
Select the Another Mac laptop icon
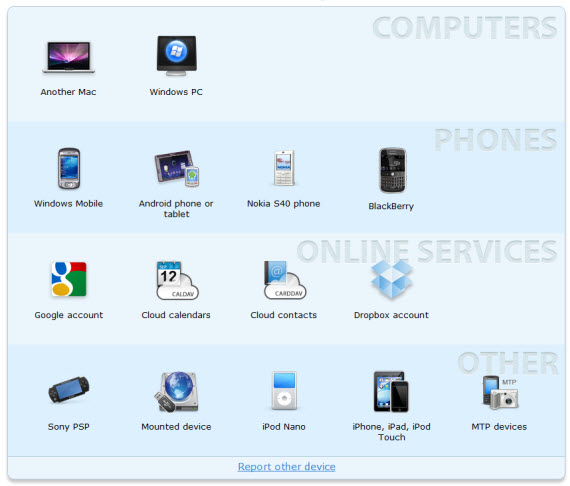click(x=68, y=57)
